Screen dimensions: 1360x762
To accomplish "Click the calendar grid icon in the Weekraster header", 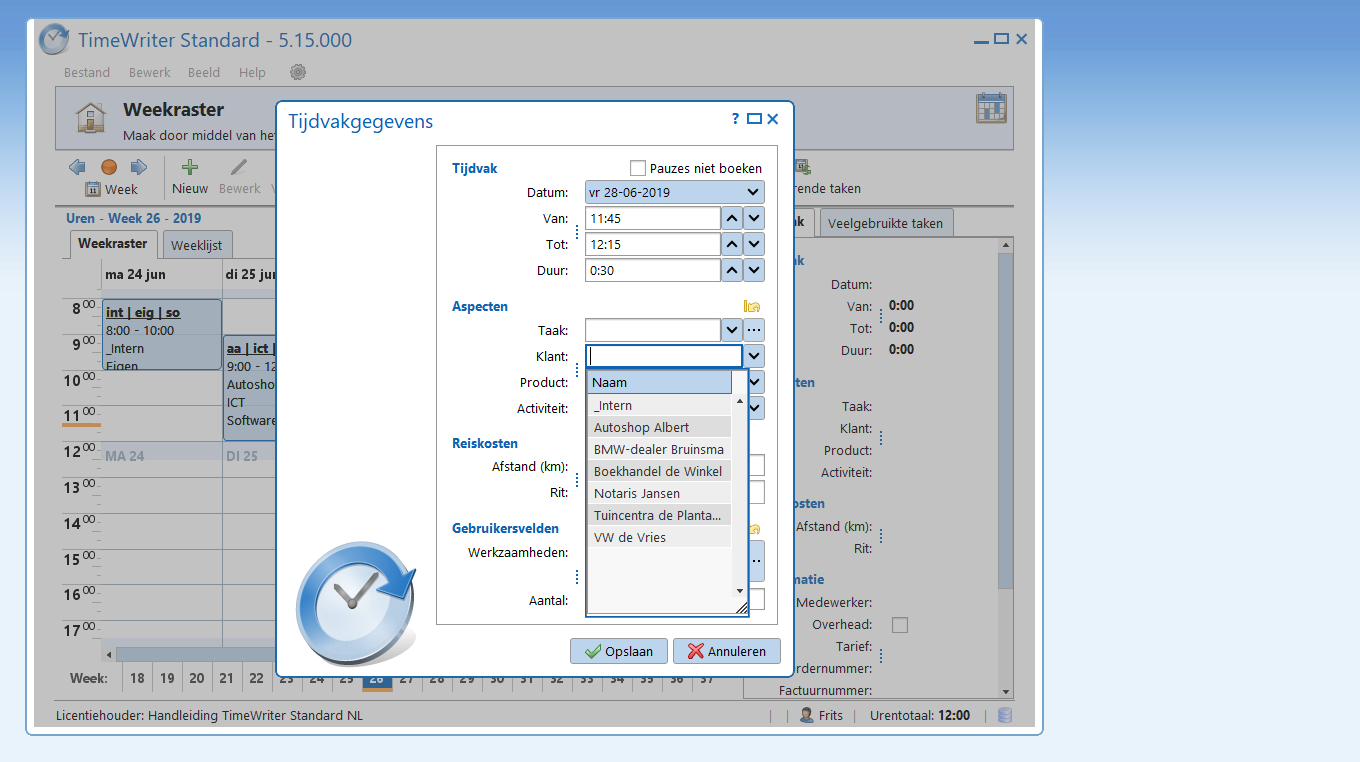I will tap(991, 108).
